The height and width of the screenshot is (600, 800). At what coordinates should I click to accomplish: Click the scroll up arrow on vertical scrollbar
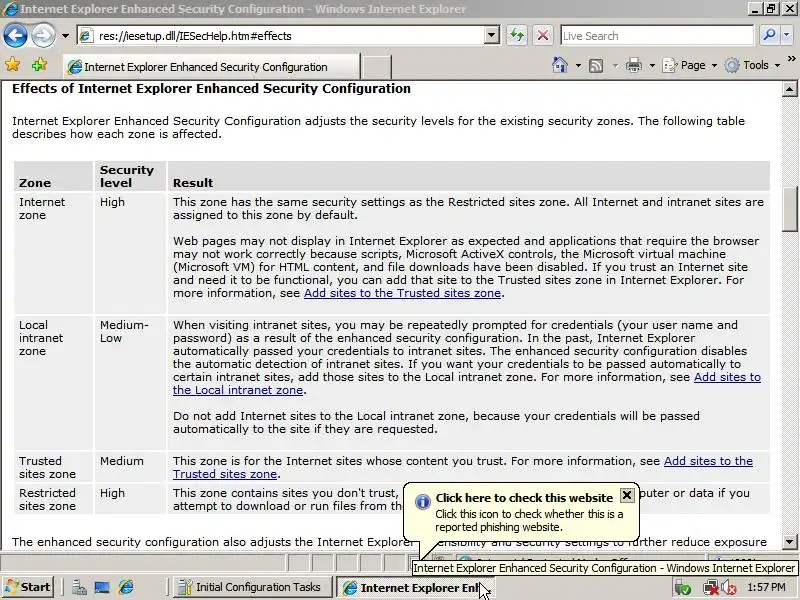click(789, 89)
